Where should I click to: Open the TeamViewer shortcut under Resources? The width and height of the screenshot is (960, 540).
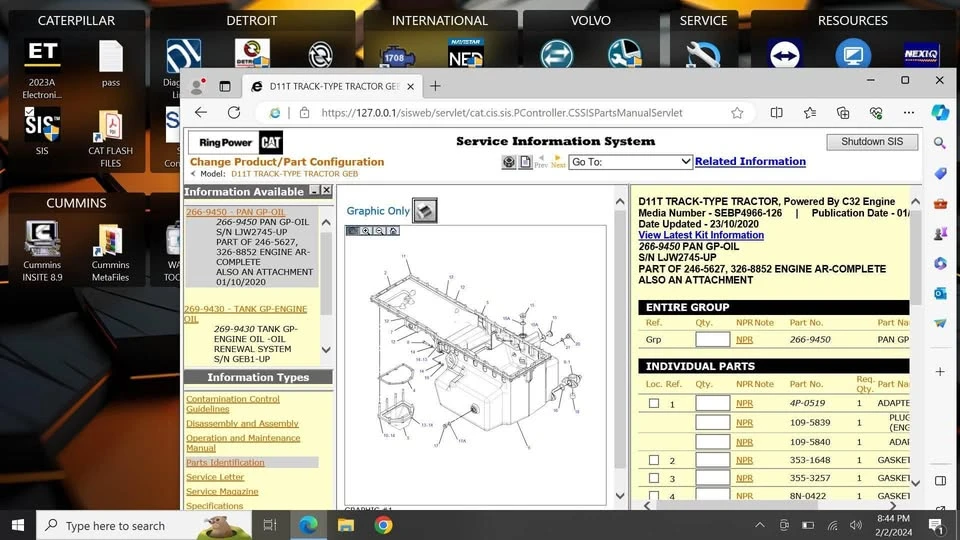(785, 55)
